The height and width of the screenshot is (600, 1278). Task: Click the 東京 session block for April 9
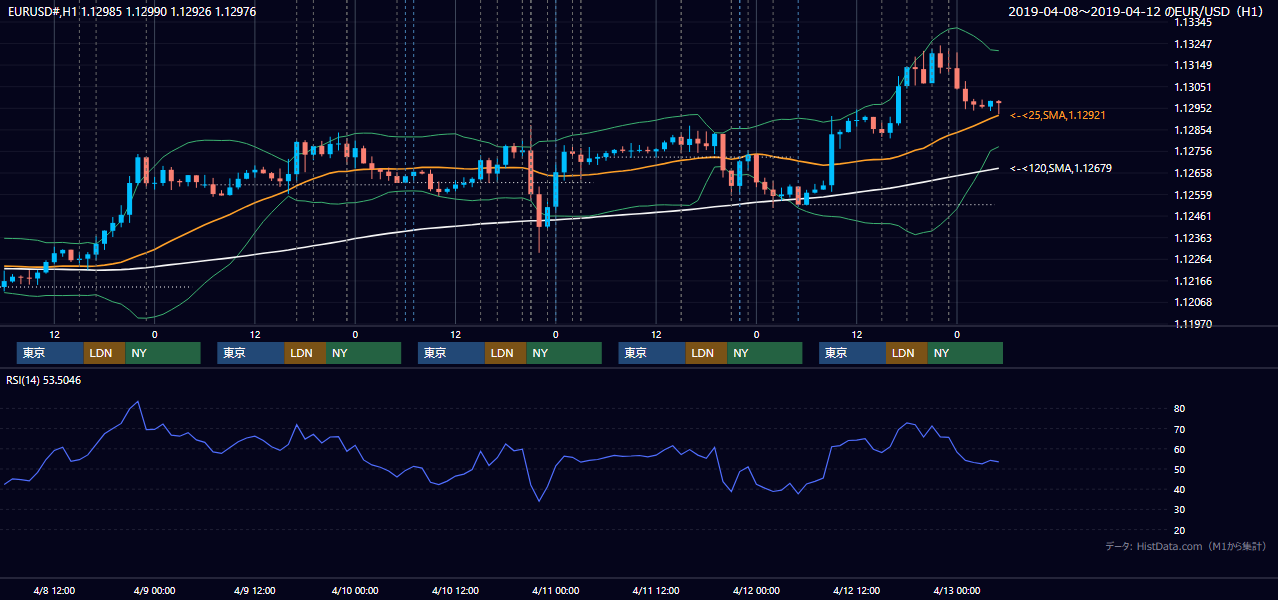[251, 353]
